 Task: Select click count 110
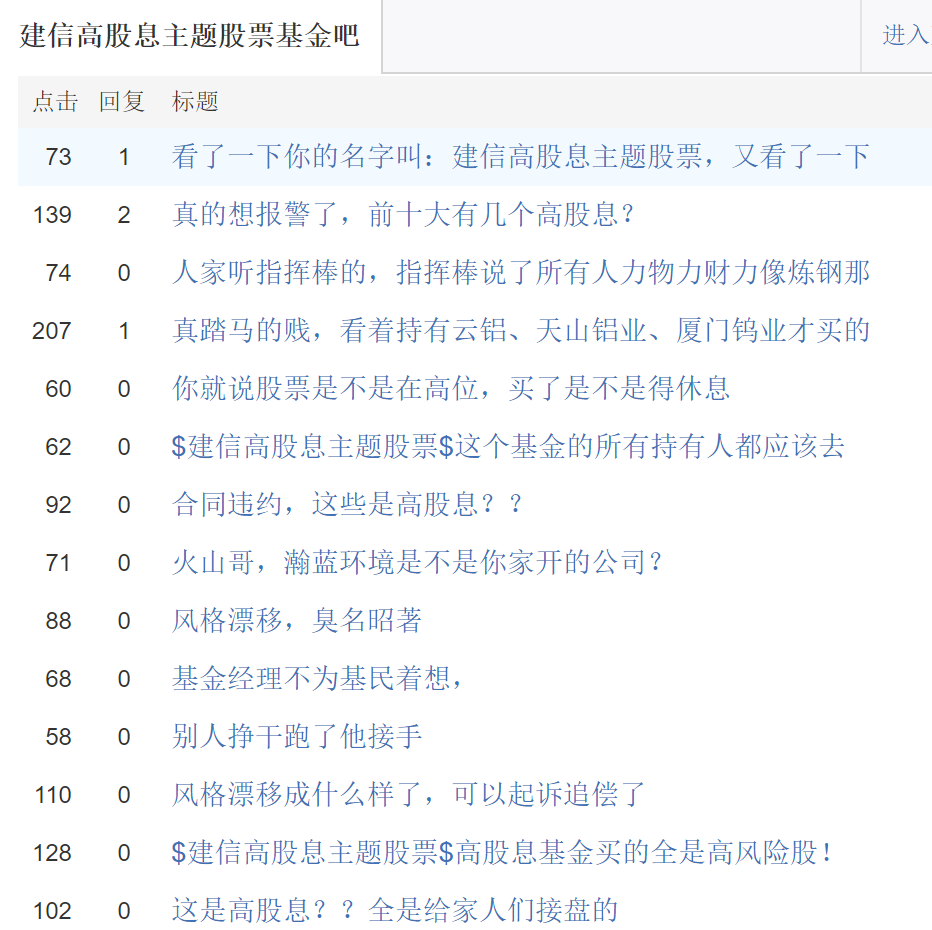pos(53,795)
